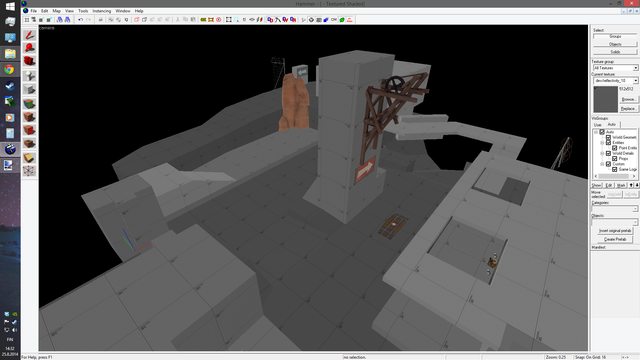Screen dimensions: 640x360
Task: Select the Clipping tool
Action: point(29,158)
